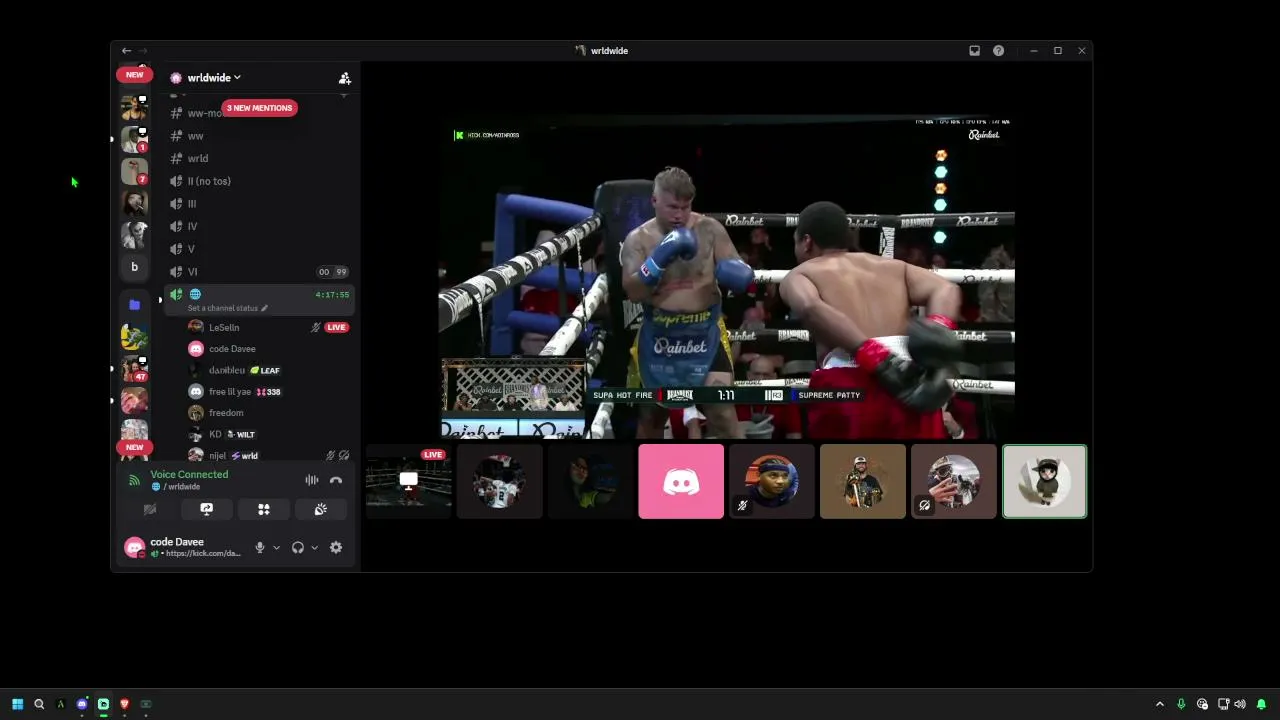Click the volume icon in system tray
This screenshot has width=1280, height=720.
pyautogui.click(x=1240, y=704)
